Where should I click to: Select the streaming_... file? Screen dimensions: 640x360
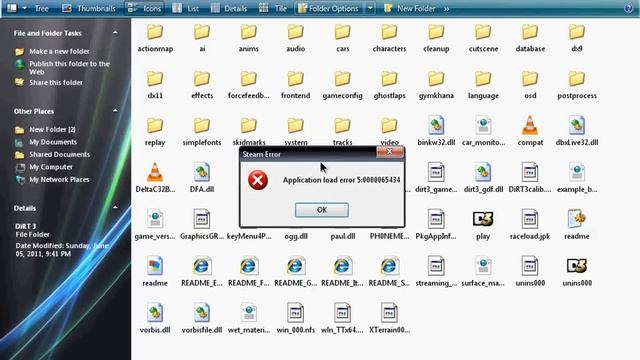[x=436, y=272]
